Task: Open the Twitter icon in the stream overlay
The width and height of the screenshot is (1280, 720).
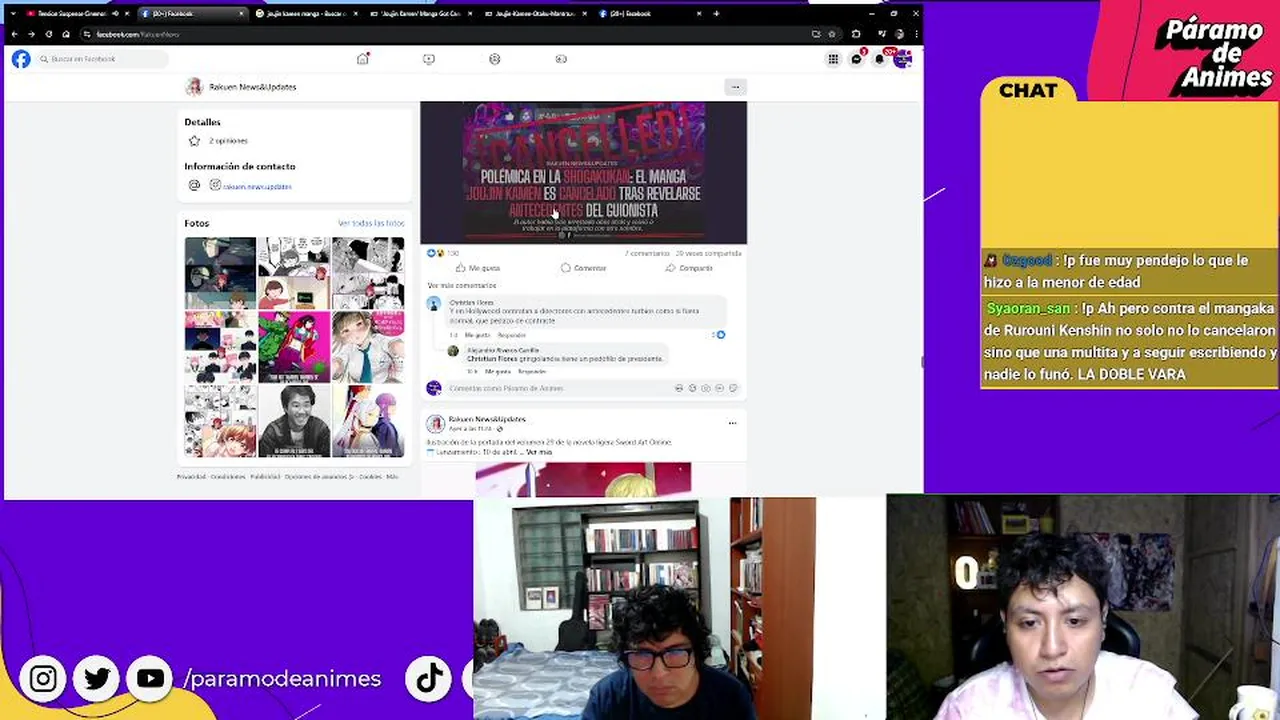Action: point(97,679)
